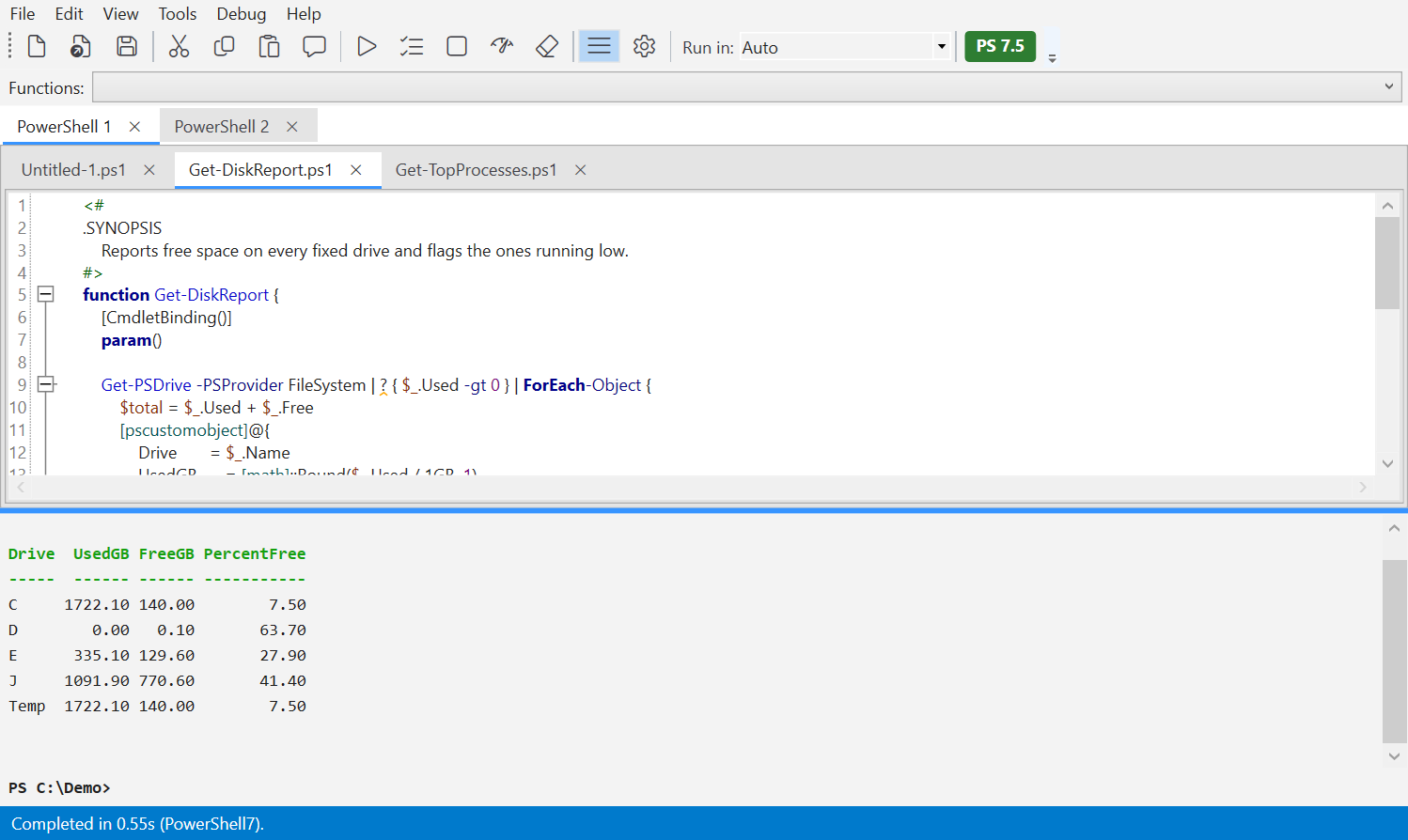
Task: Click '$total' variable on line 10
Action: click(141, 408)
